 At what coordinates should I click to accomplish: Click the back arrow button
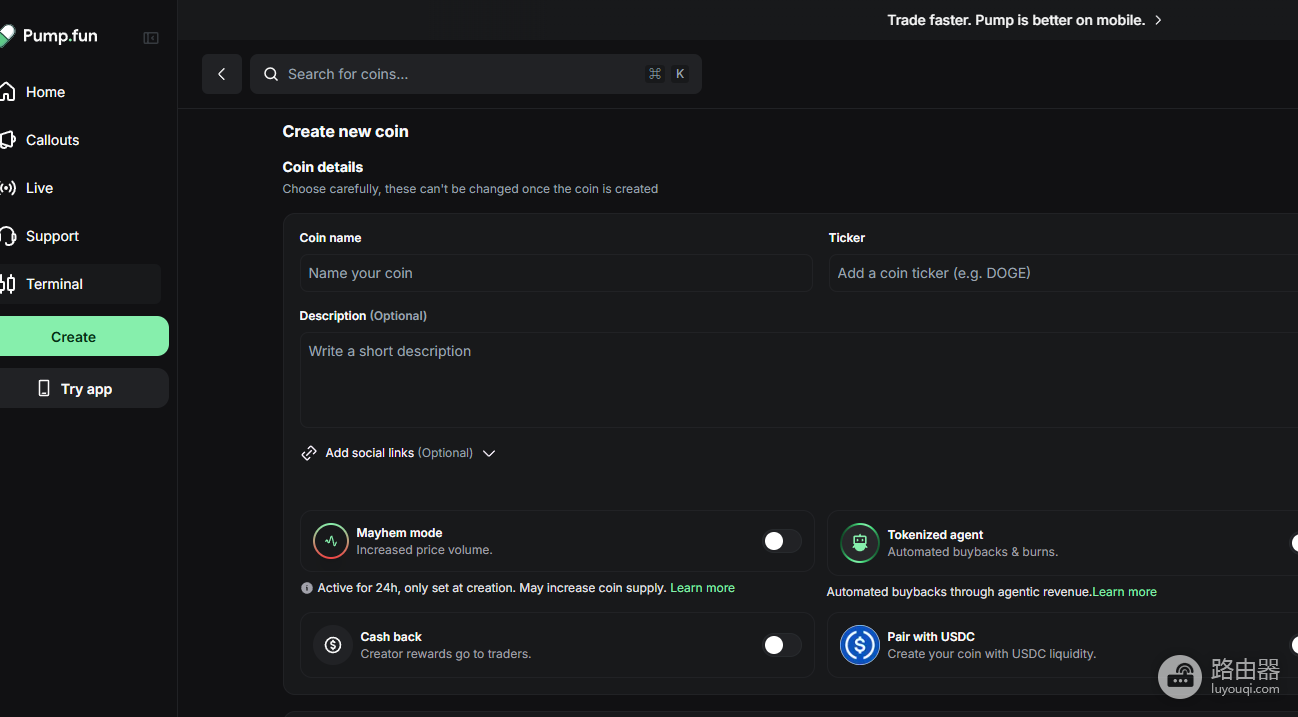click(222, 74)
